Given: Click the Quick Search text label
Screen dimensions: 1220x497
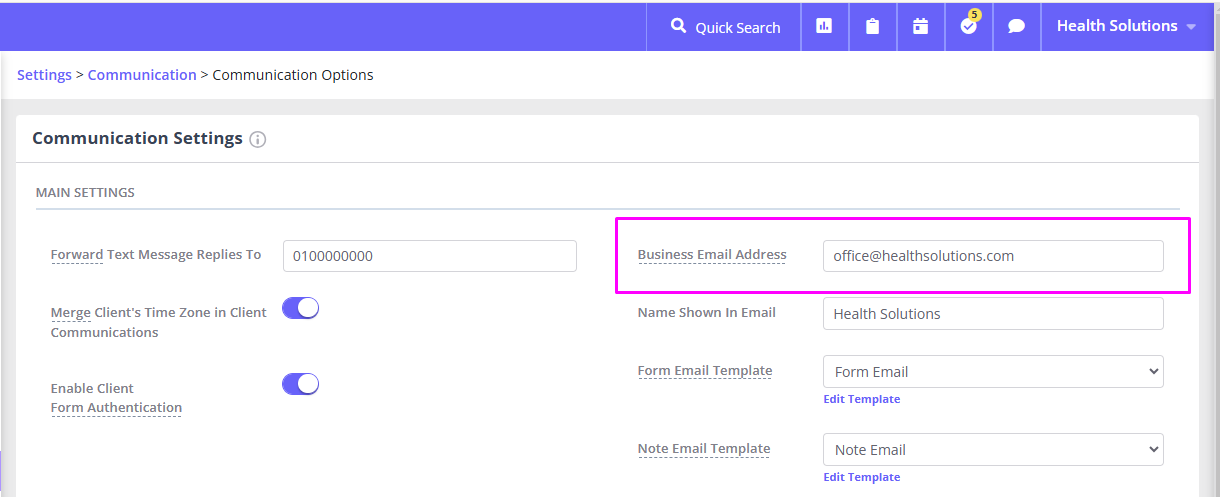Looking at the screenshot, I should pyautogui.click(x=738, y=27).
